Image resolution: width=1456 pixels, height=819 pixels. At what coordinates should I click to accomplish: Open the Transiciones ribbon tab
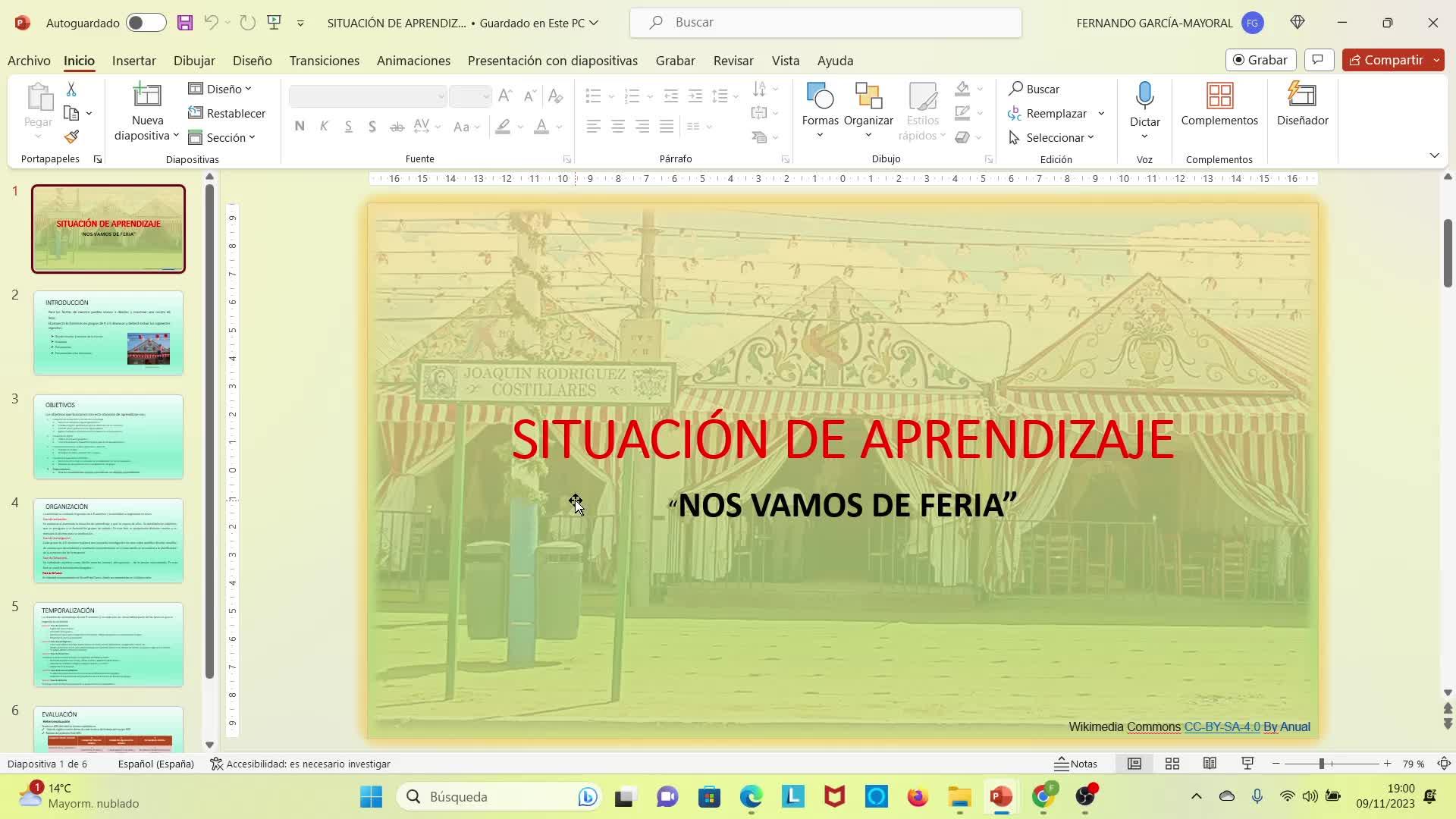324,61
